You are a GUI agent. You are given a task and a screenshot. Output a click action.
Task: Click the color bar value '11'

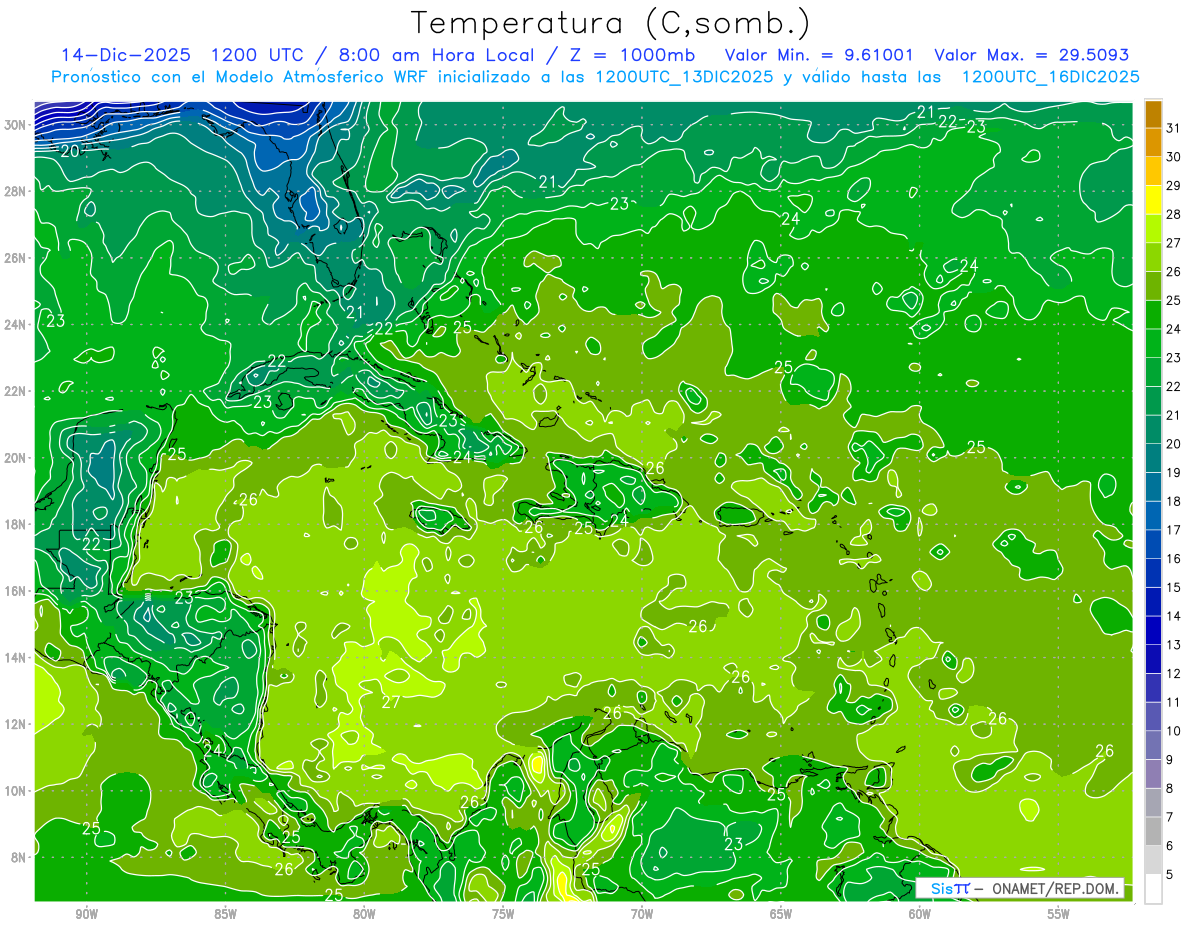(1174, 702)
